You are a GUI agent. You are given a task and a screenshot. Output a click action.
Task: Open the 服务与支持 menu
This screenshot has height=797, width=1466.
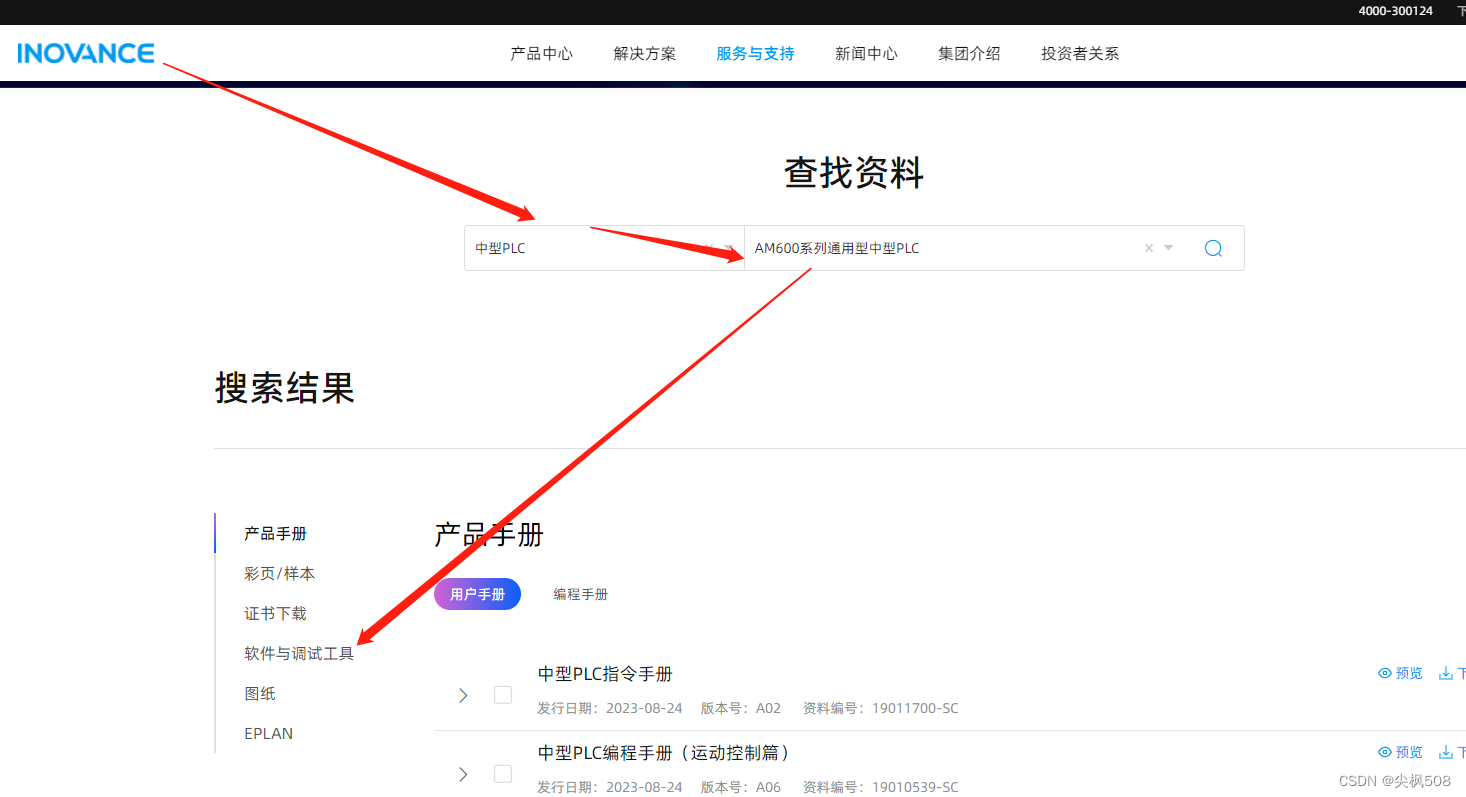755,54
